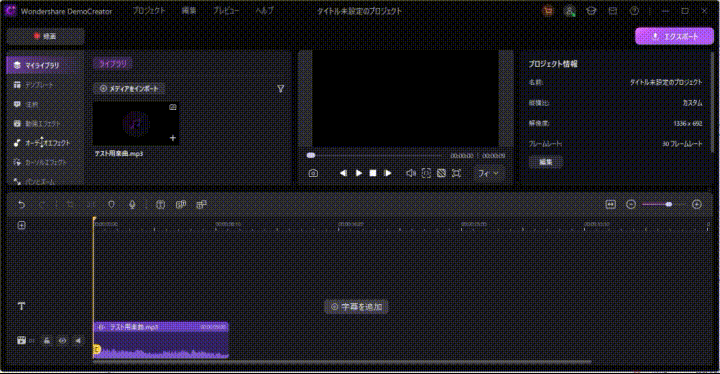Click the split clip tool
720x374 pixels.
click(x=91, y=204)
